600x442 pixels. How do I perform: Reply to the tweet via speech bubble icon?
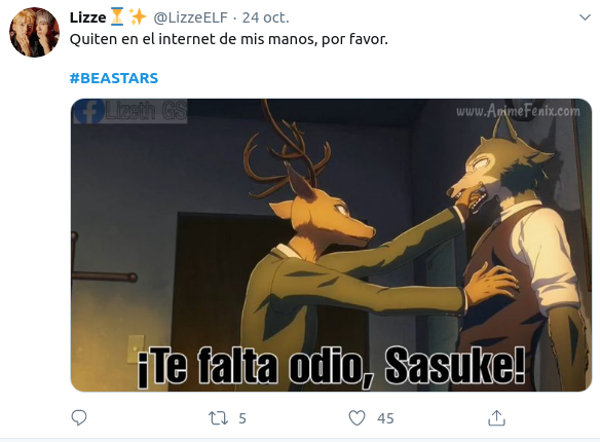[x=79, y=418]
